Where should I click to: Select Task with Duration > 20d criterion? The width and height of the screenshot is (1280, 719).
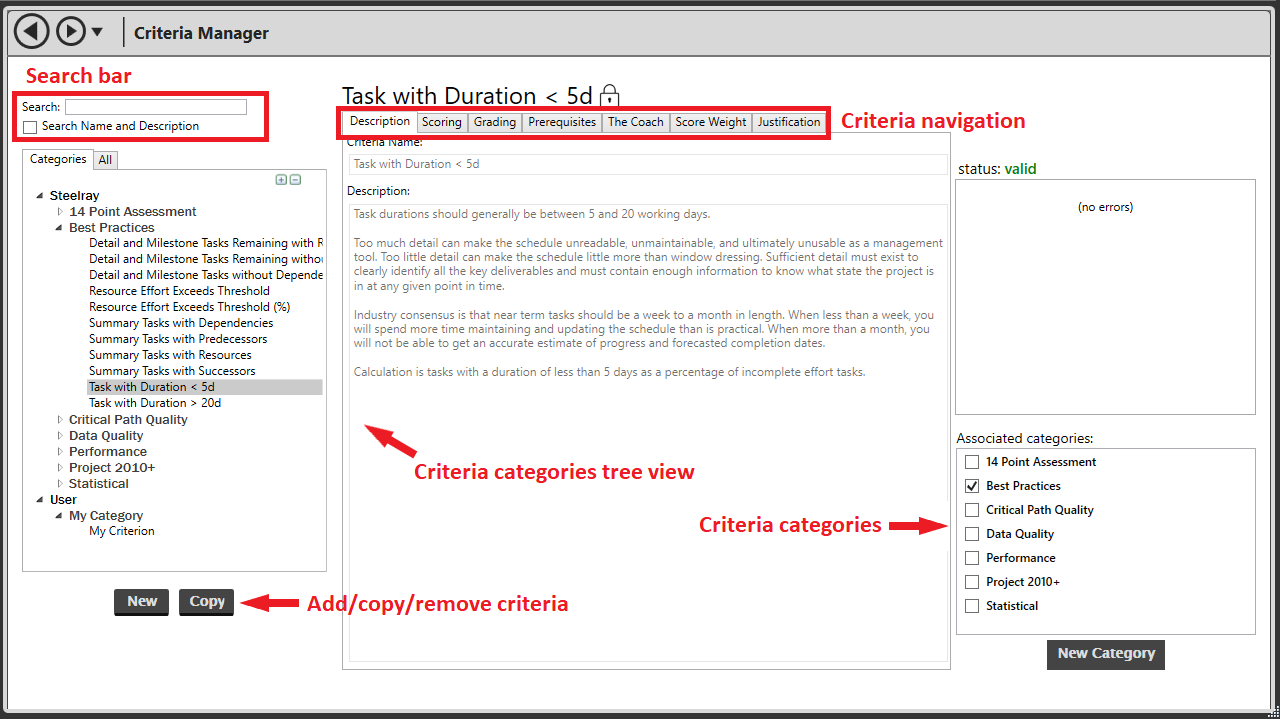(155, 403)
